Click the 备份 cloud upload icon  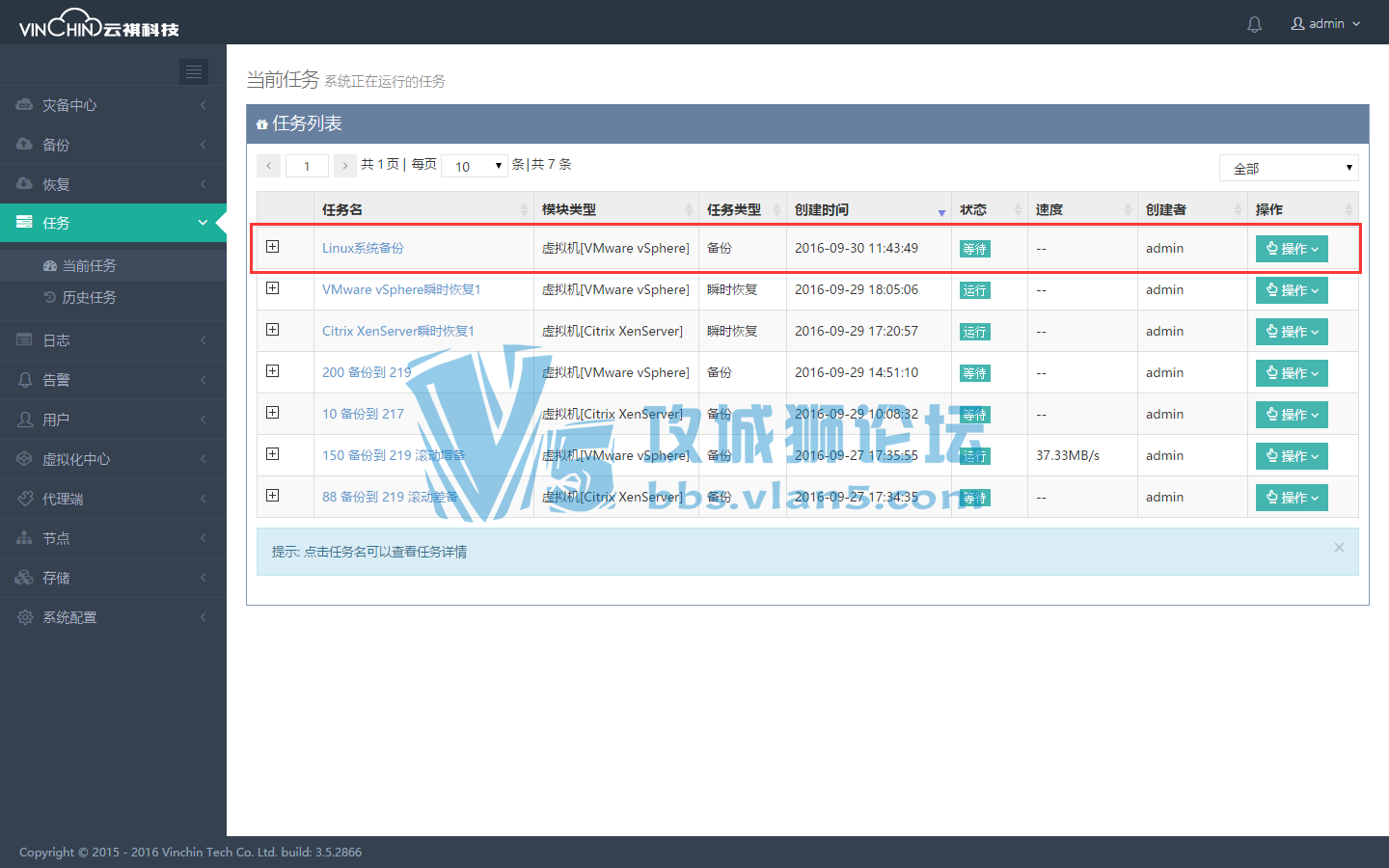pos(25,144)
